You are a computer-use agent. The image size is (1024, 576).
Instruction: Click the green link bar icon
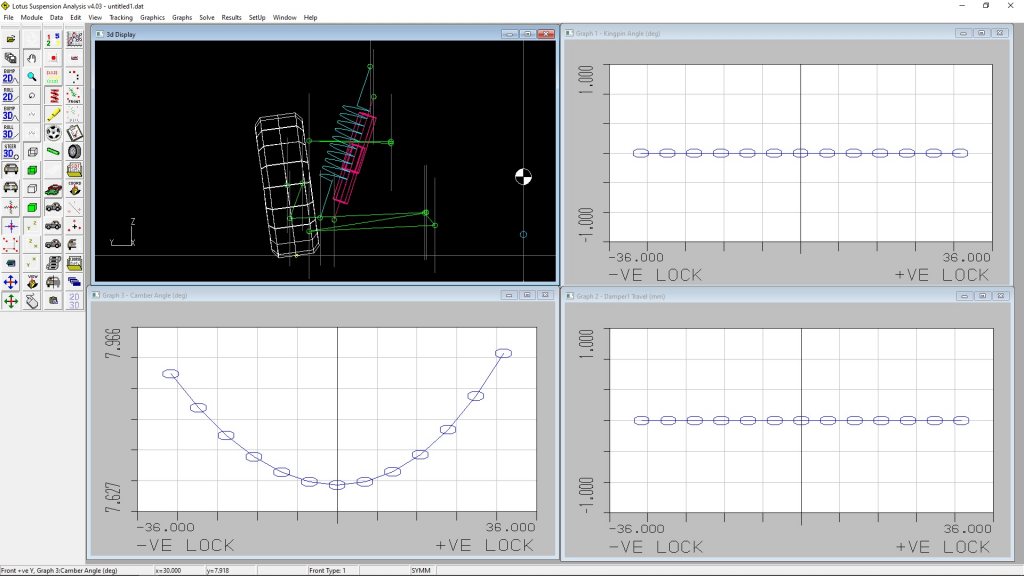click(53, 152)
